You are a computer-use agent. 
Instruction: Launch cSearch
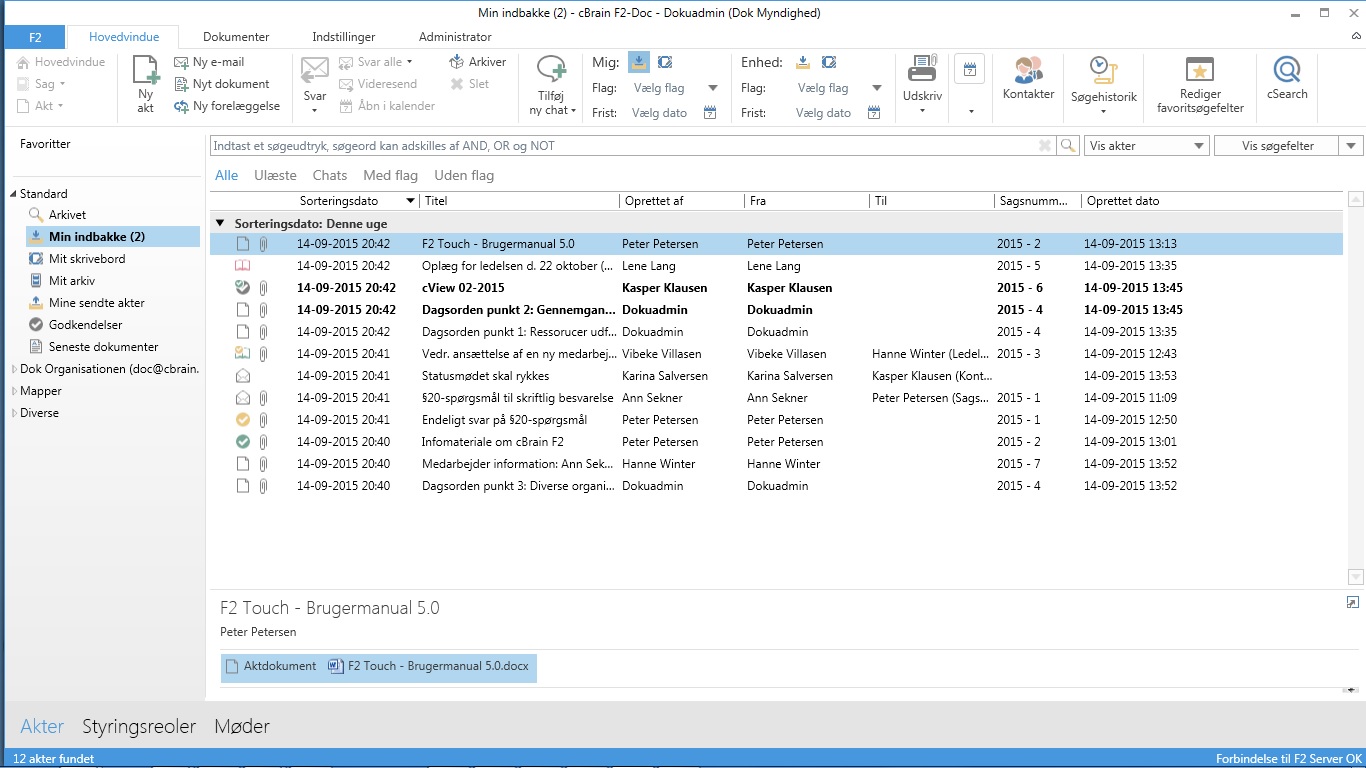[1287, 78]
